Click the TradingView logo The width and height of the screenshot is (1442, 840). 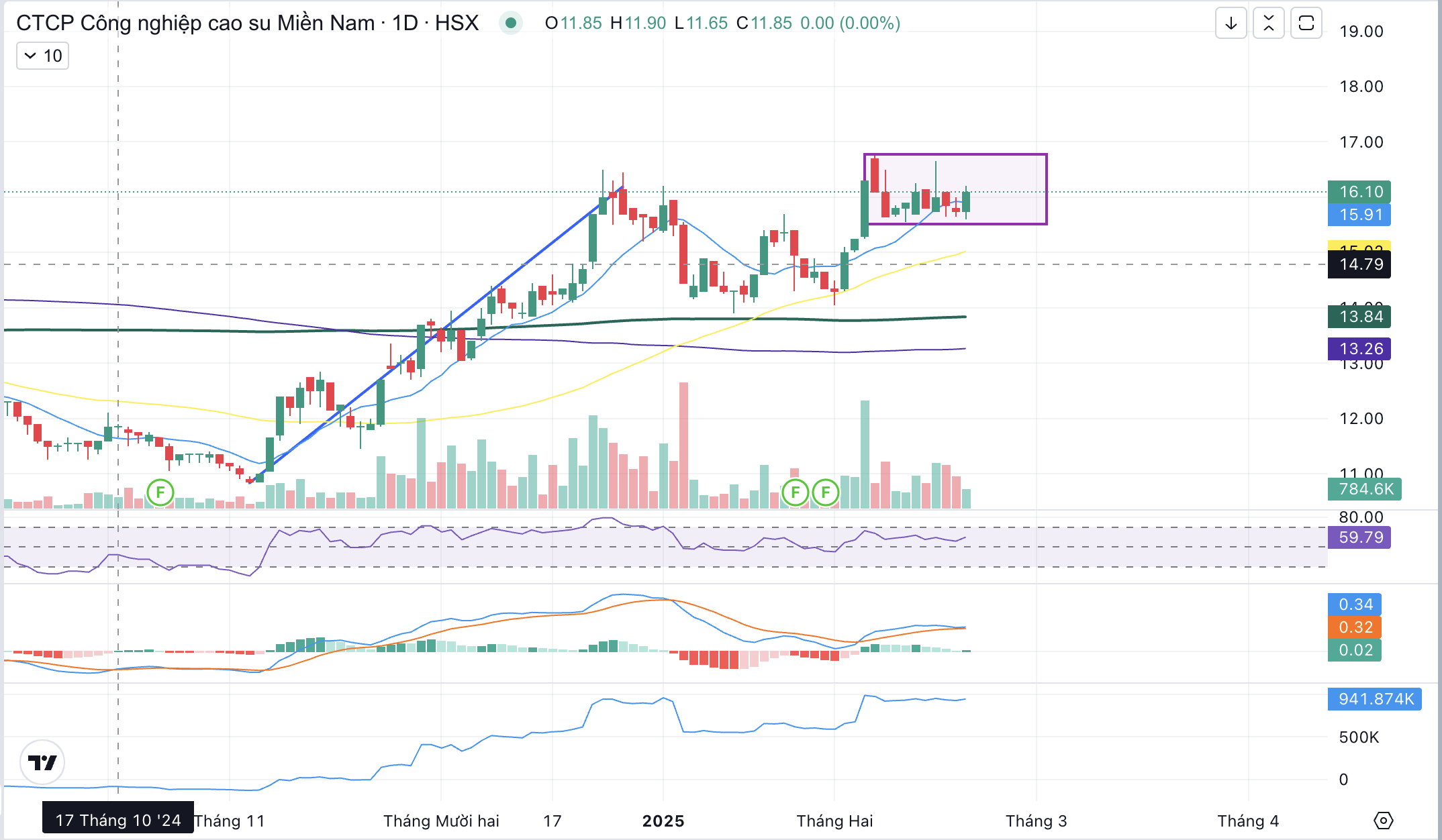tap(42, 763)
